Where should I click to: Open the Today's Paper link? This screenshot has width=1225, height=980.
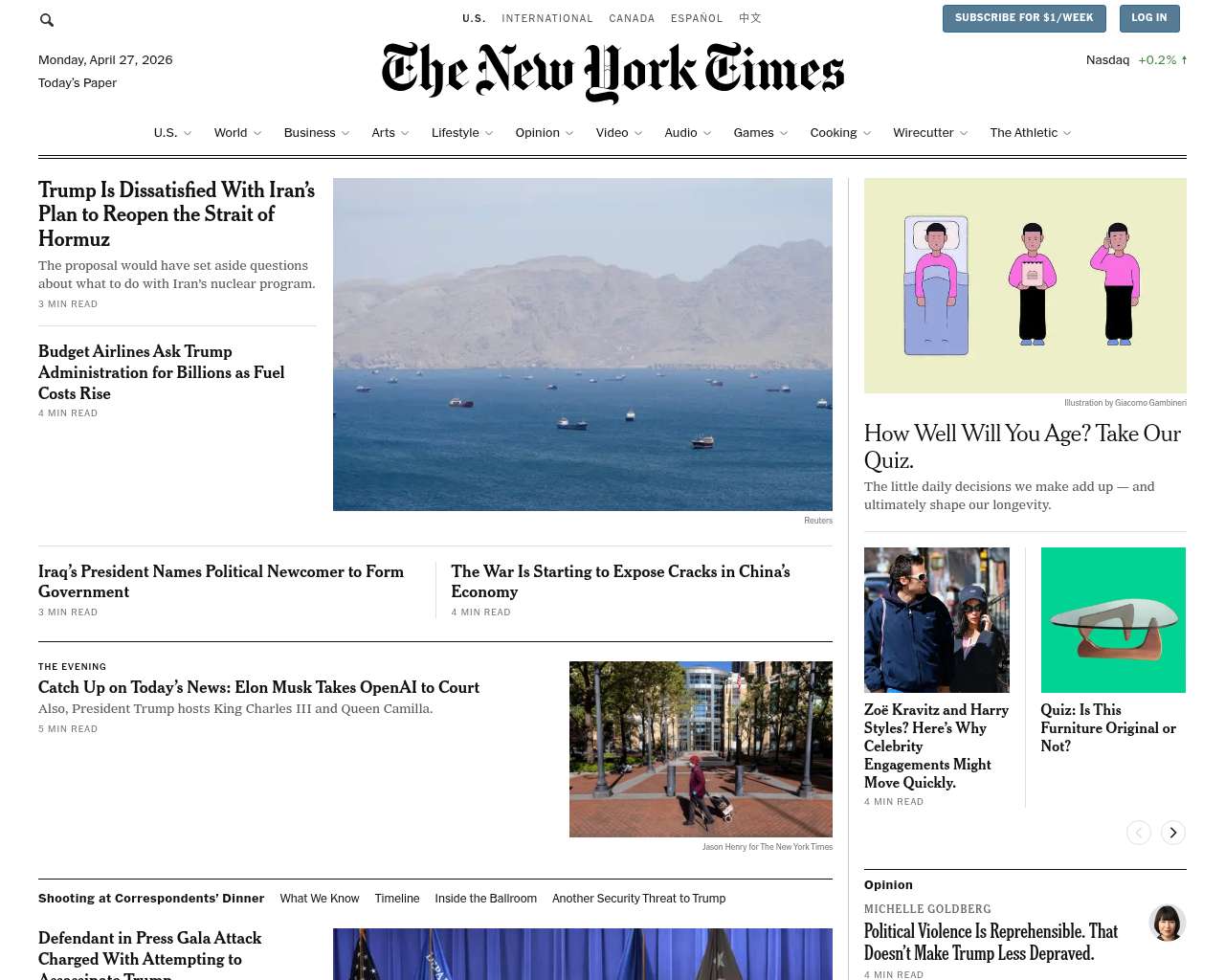point(78,83)
